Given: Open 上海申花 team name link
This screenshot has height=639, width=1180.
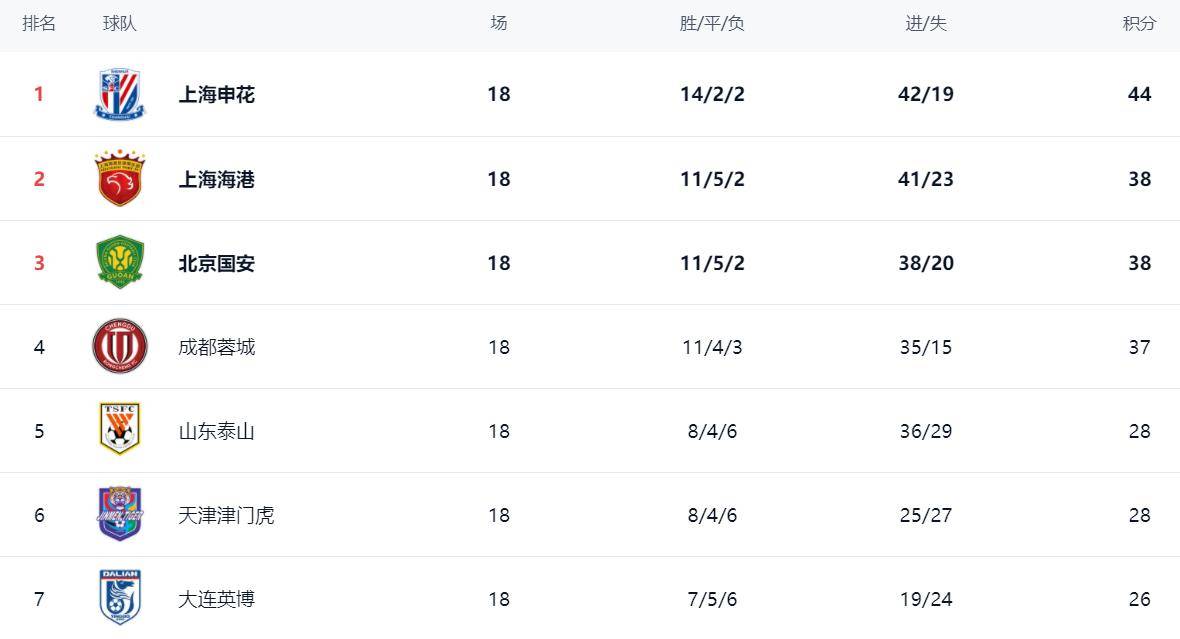Looking at the screenshot, I should (x=216, y=95).
